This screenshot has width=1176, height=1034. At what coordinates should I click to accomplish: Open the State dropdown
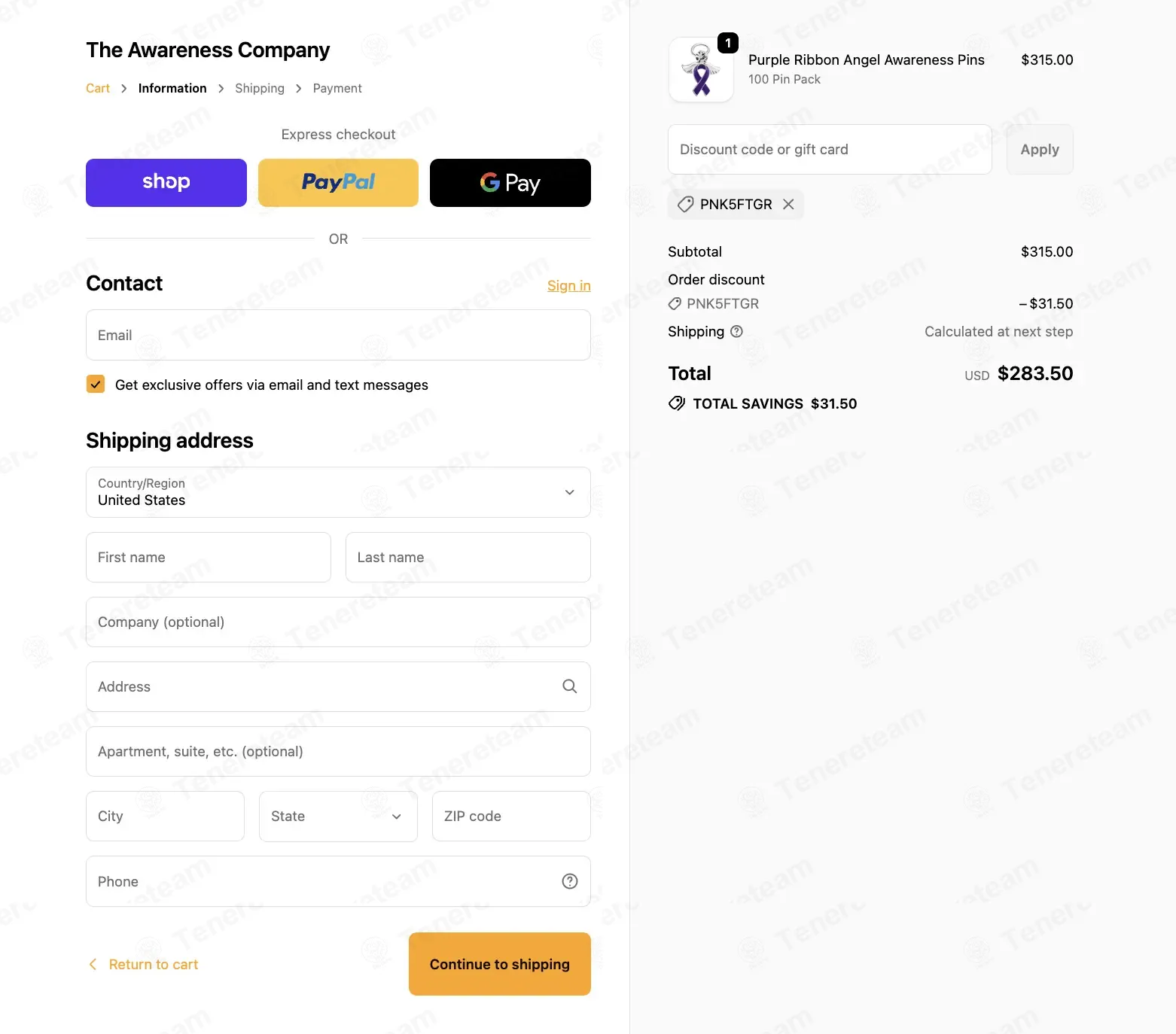[x=338, y=817]
